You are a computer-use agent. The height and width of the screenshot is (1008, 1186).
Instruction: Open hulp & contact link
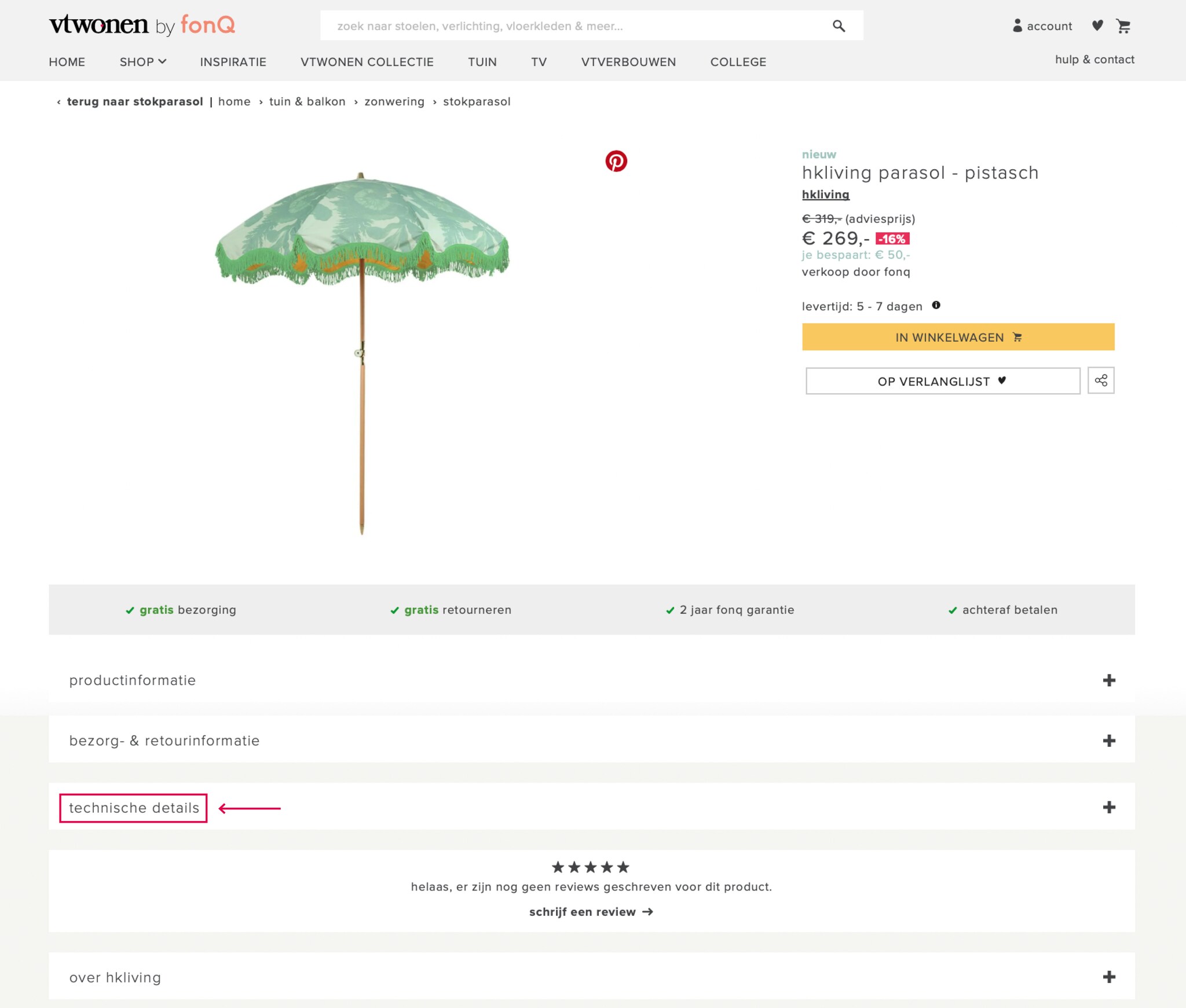(1095, 60)
